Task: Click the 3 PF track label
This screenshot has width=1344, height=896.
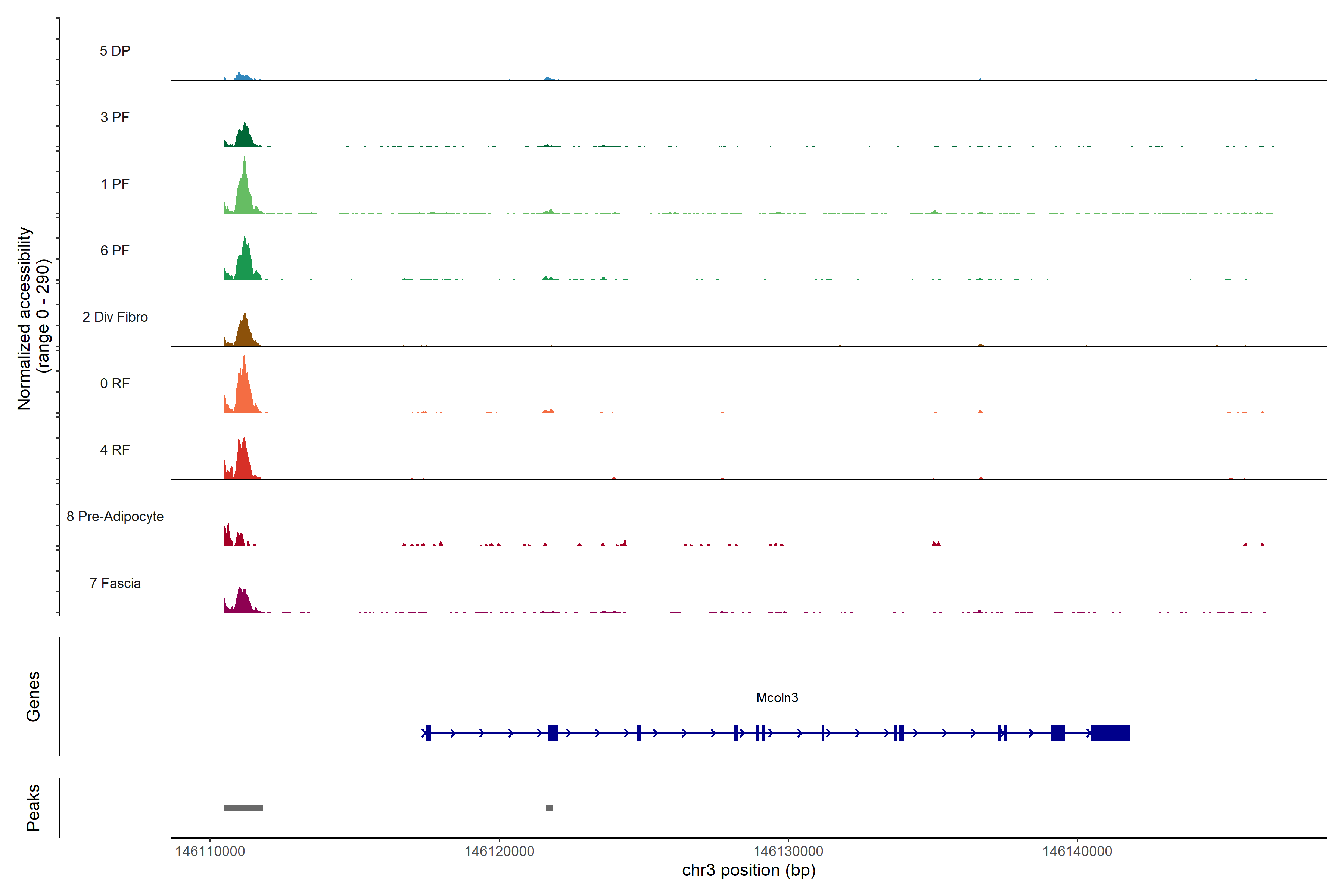Action: 115,117
